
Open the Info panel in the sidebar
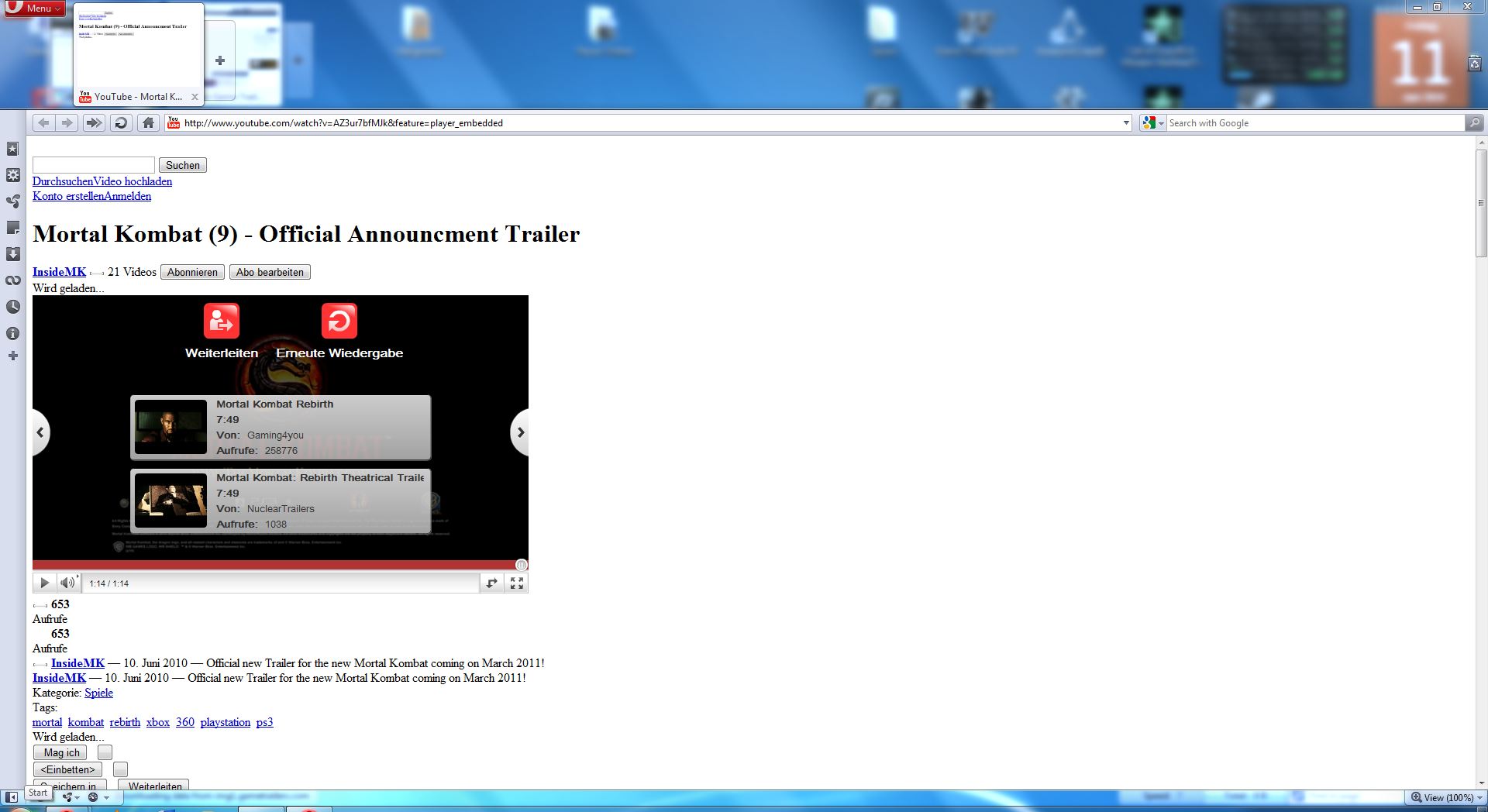(x=12, y=333)
